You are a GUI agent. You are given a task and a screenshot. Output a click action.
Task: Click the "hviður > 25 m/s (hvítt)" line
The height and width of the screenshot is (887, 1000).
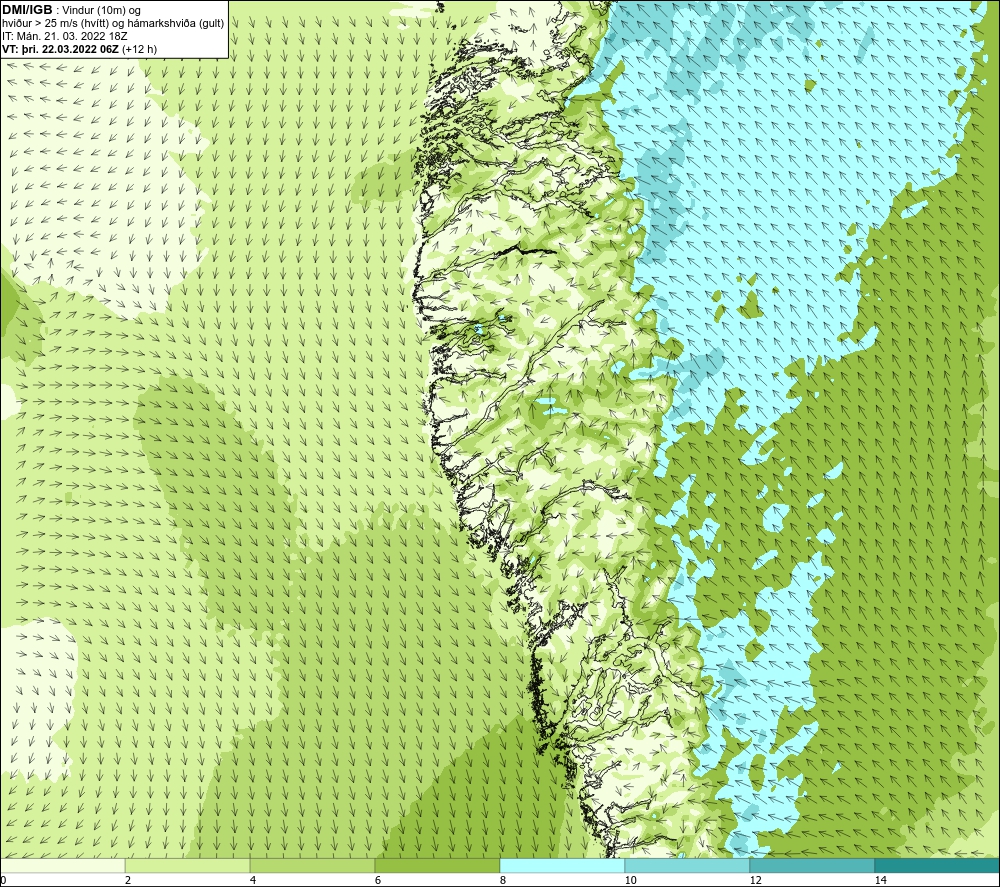point(56,24)
